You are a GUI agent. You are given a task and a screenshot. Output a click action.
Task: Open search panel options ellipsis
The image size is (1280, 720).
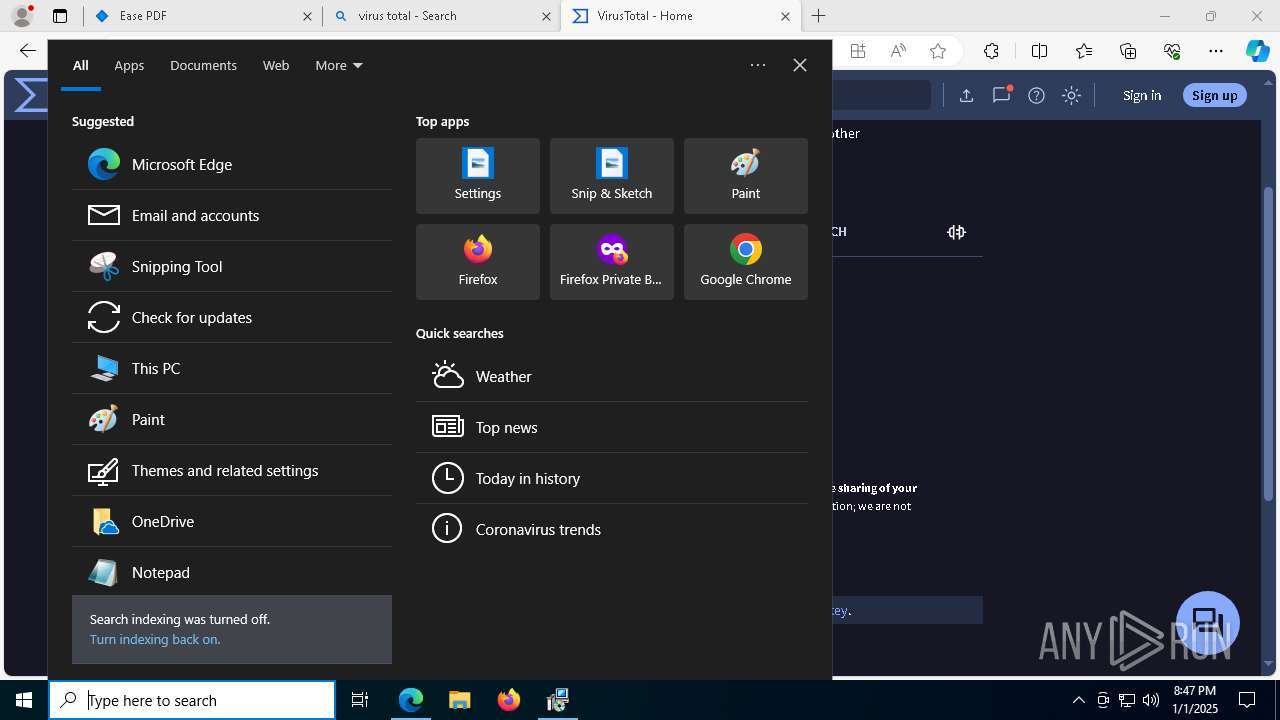[x=758, y=65]
